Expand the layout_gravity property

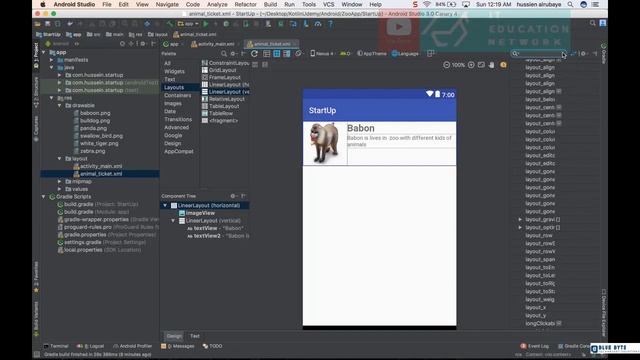(520, 220)
